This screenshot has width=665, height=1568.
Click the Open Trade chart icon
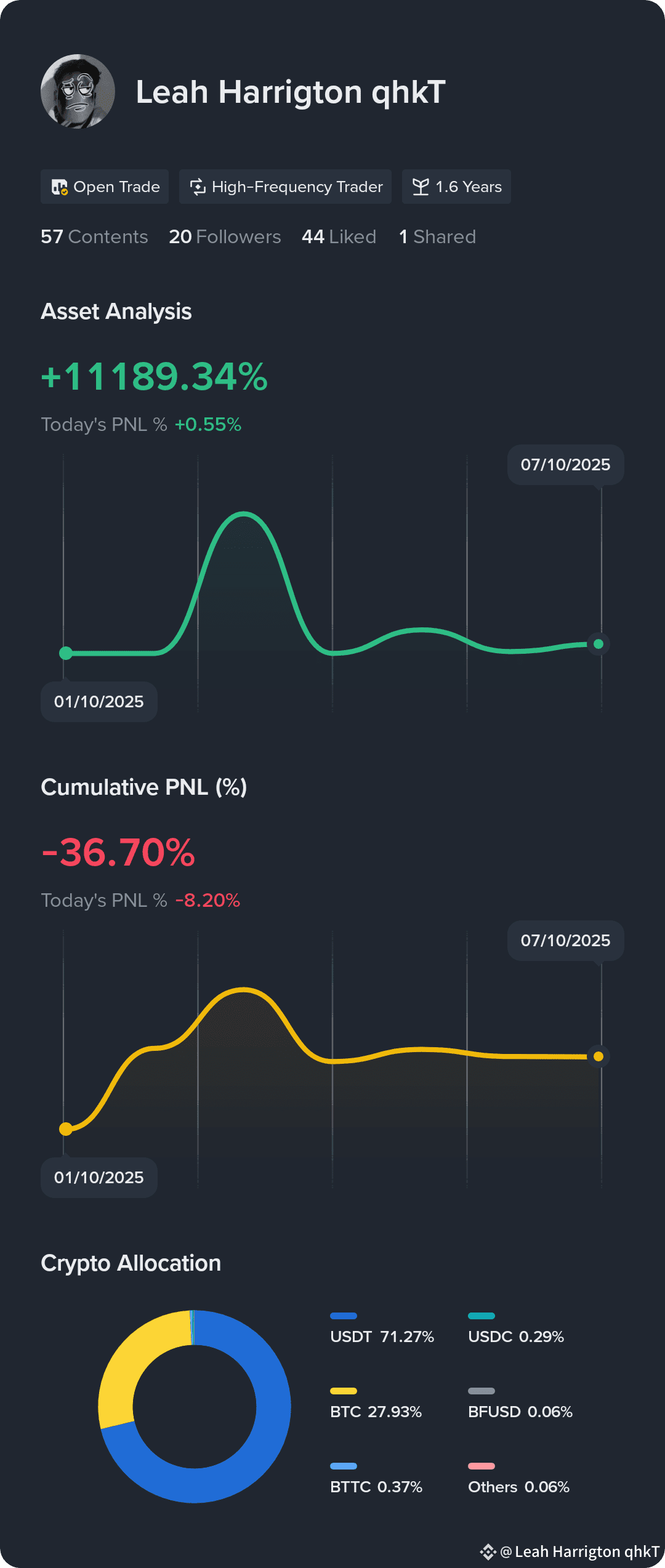pyautogui.click(x=60, y=187)
